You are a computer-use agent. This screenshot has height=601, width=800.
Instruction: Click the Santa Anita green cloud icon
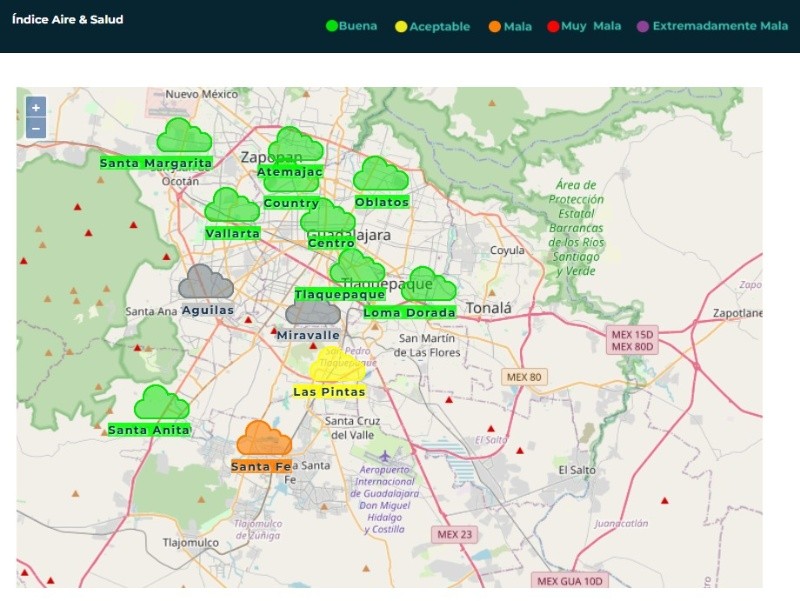click(x=161, y=403)
